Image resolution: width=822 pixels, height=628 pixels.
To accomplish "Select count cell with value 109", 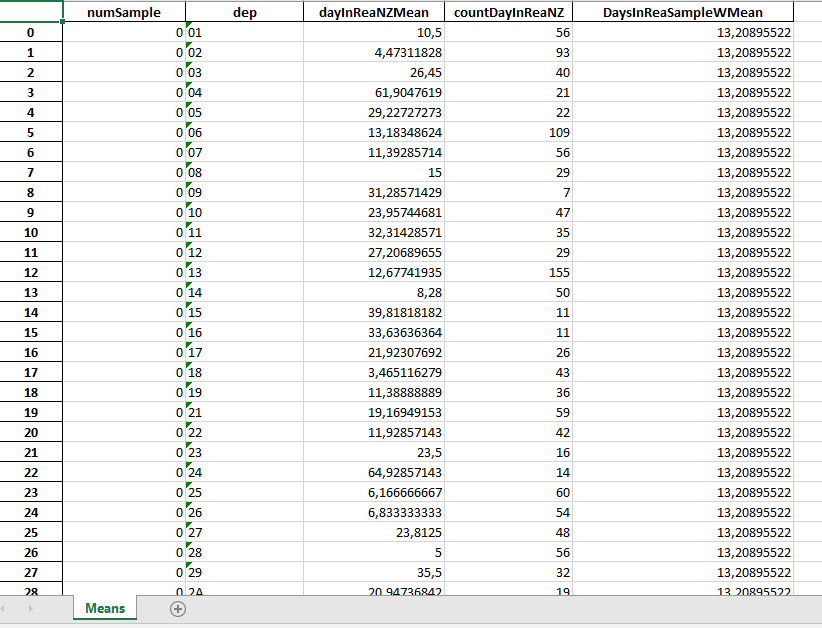I will coord(509,133).
